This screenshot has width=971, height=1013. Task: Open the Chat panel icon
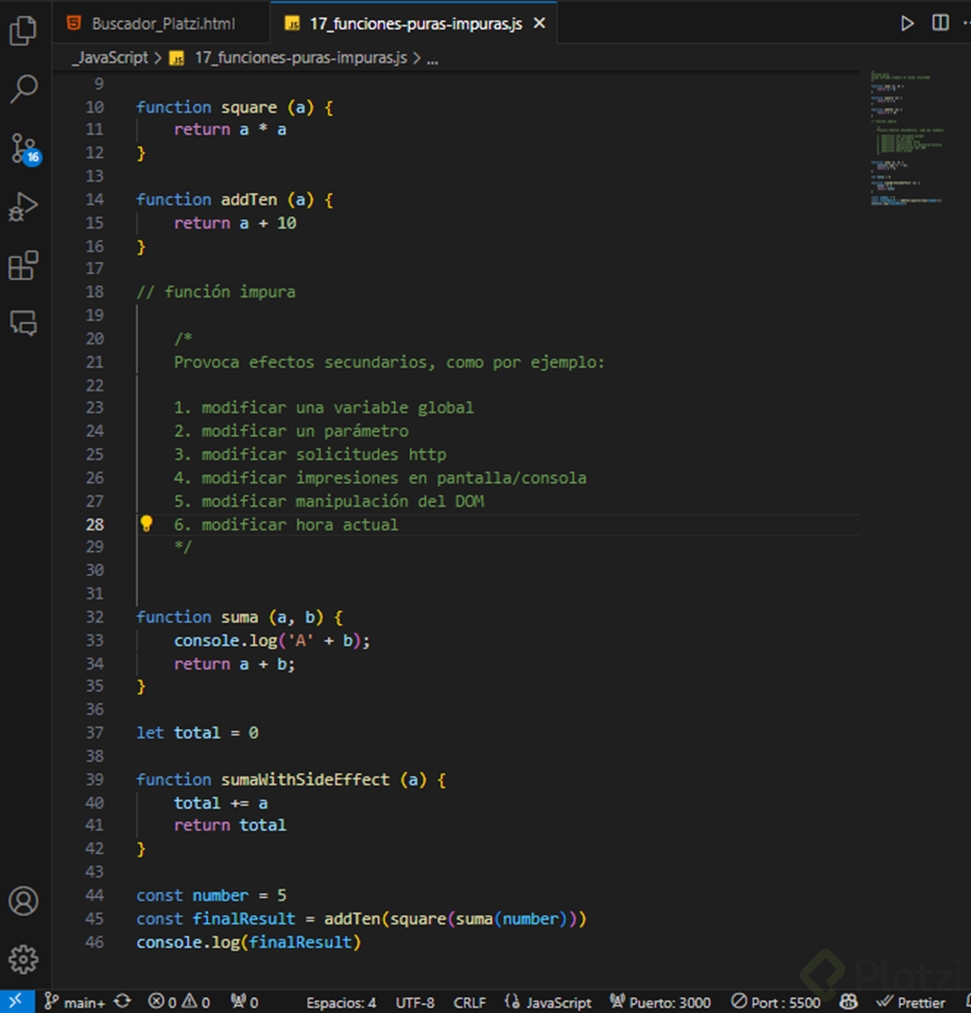click(x=23, y=323)
